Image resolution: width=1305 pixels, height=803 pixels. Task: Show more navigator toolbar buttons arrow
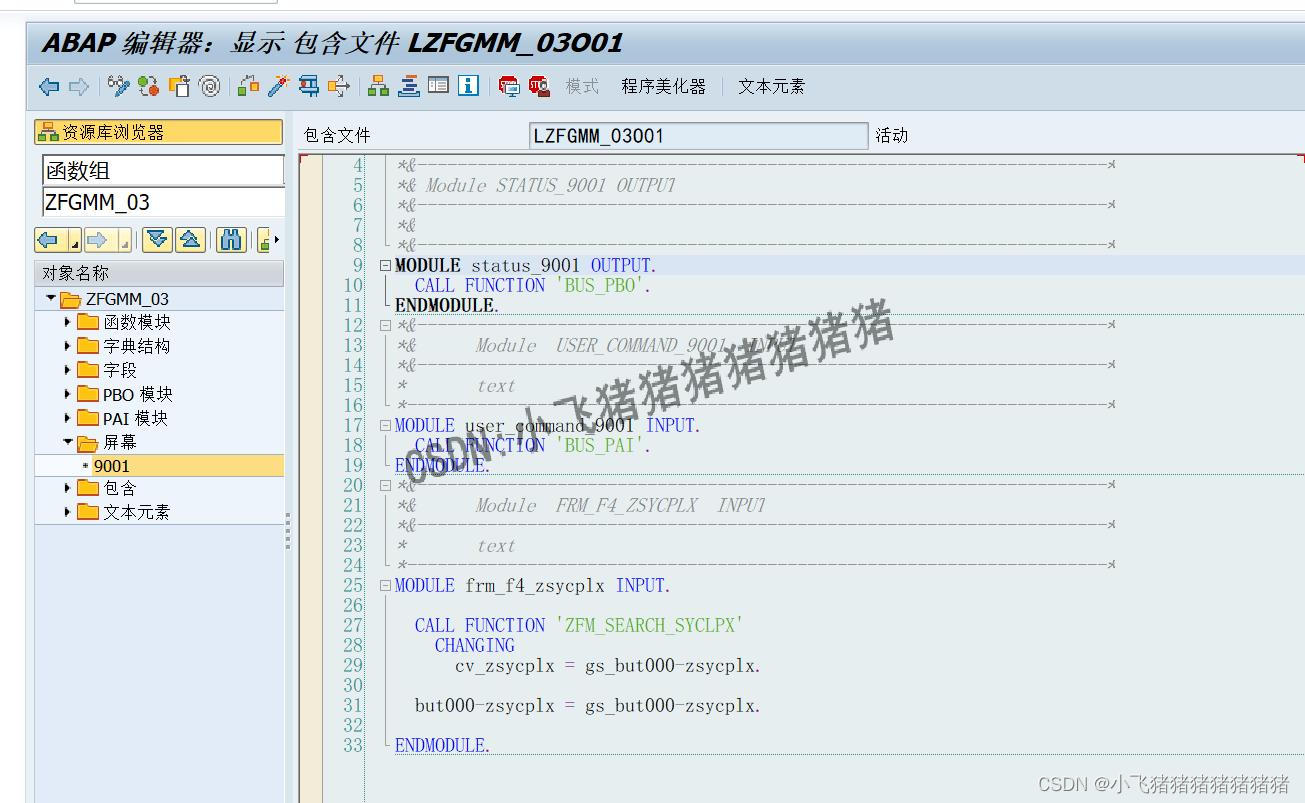[276, 240]
